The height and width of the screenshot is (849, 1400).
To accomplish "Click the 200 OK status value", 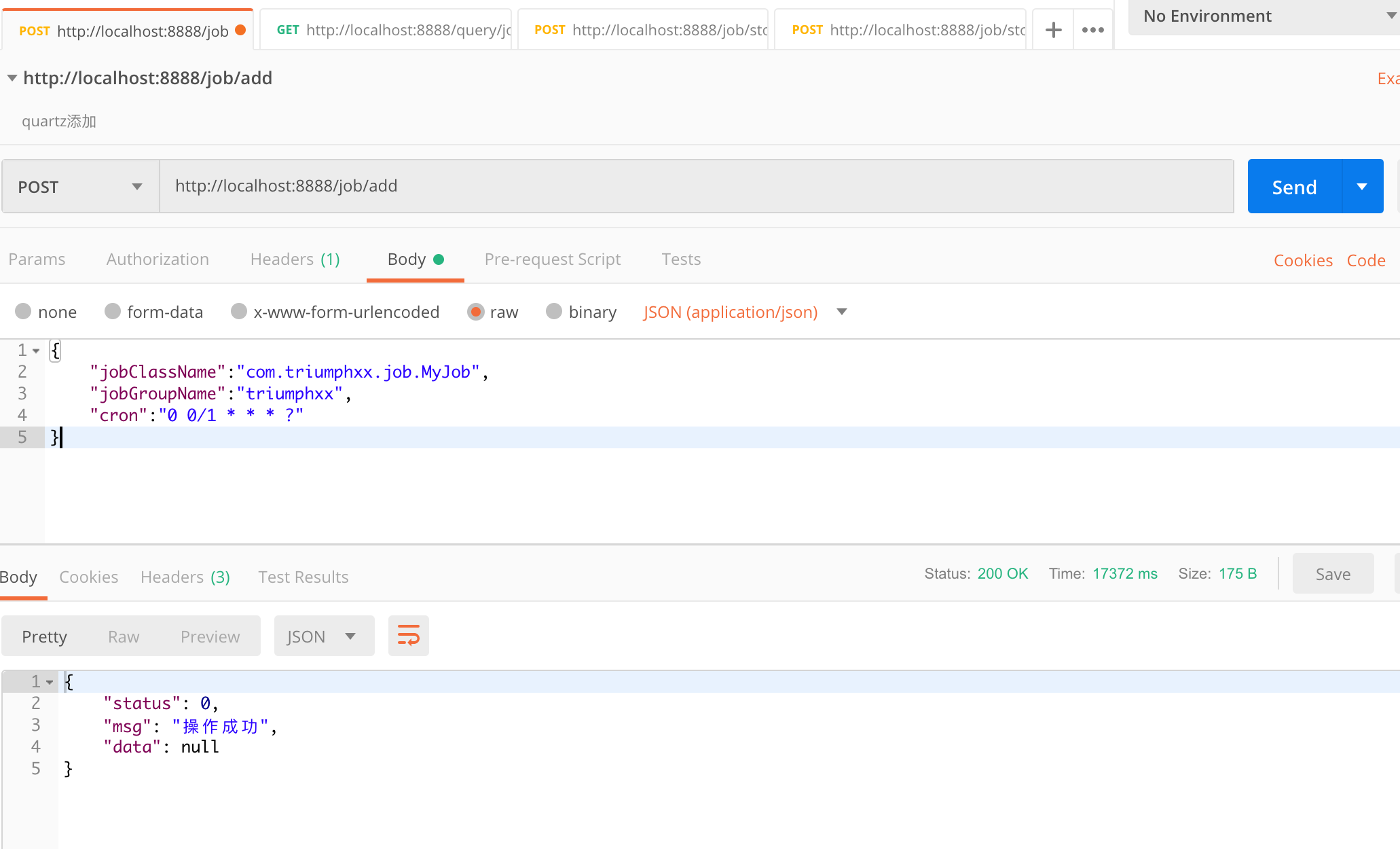I will (x=1003, y=573).
